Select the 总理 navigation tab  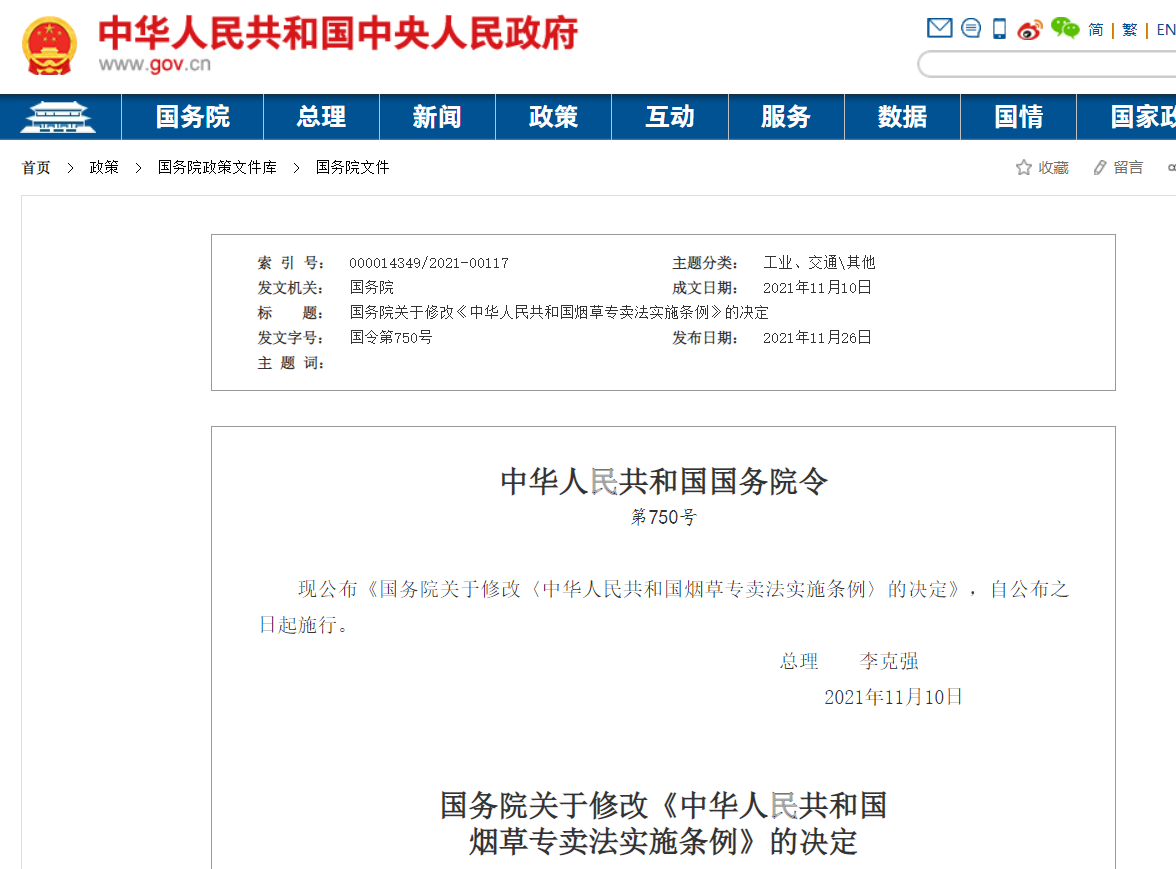[321, 117]
